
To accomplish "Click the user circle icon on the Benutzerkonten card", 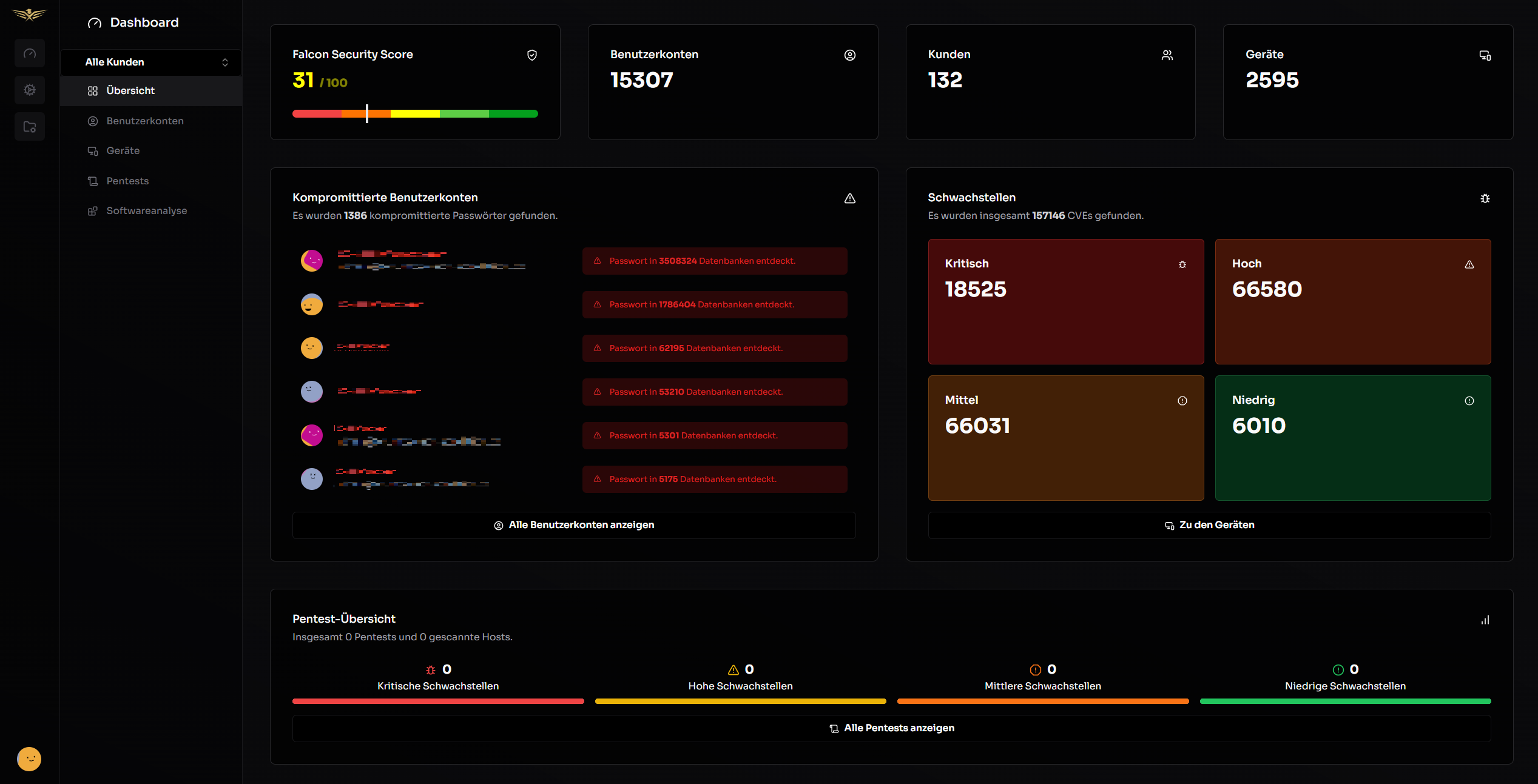I will click(x=850, y=55).
